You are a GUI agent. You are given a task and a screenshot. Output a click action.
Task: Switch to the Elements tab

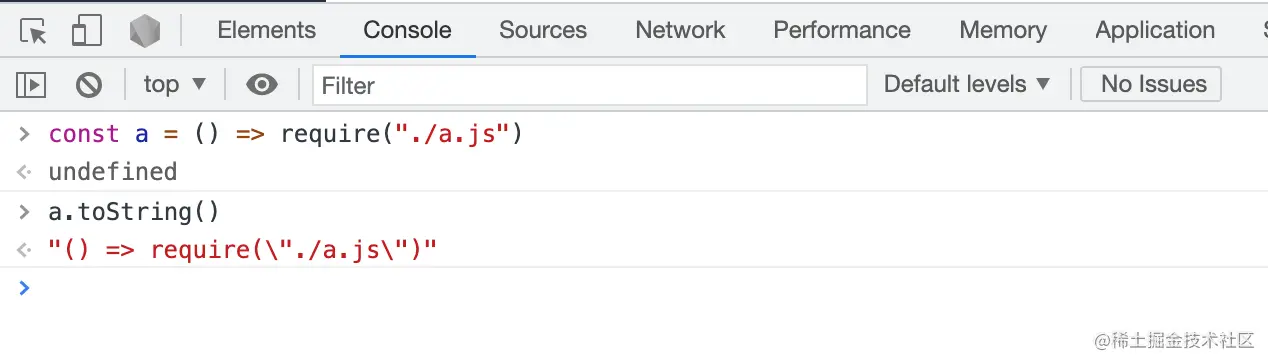tap(266, 31)
